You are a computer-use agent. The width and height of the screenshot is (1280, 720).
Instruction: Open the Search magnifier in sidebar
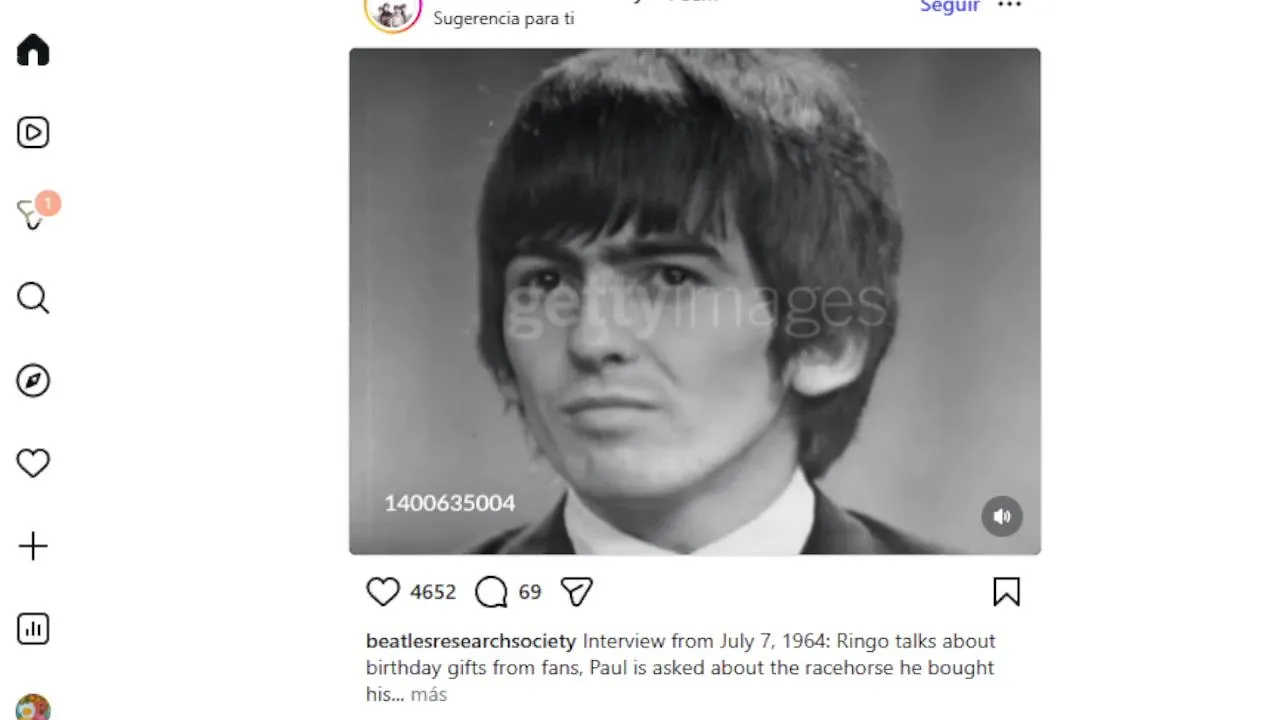(x=33, y=298)
